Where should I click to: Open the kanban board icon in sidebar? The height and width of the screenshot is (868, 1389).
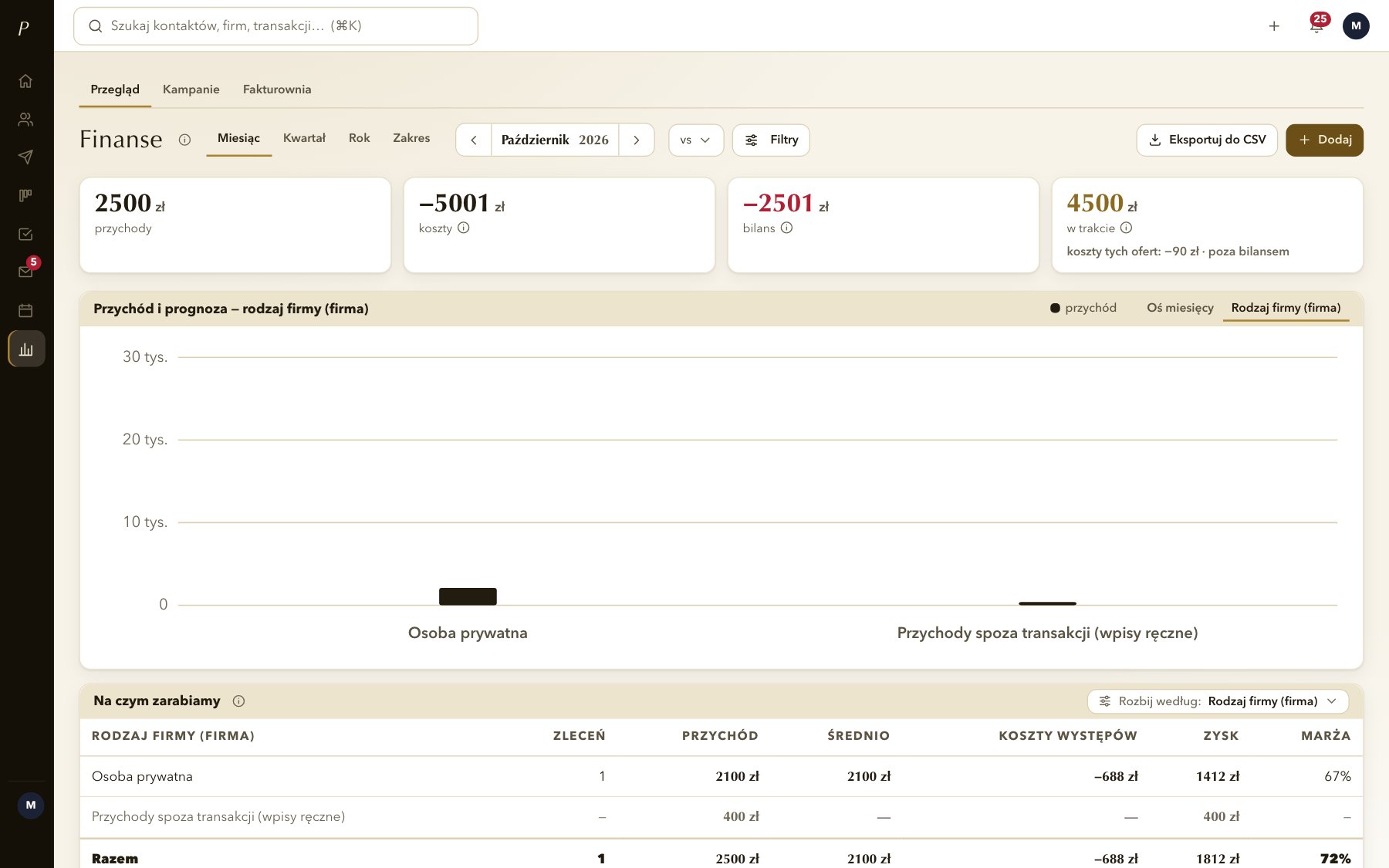tap(25, 195)
